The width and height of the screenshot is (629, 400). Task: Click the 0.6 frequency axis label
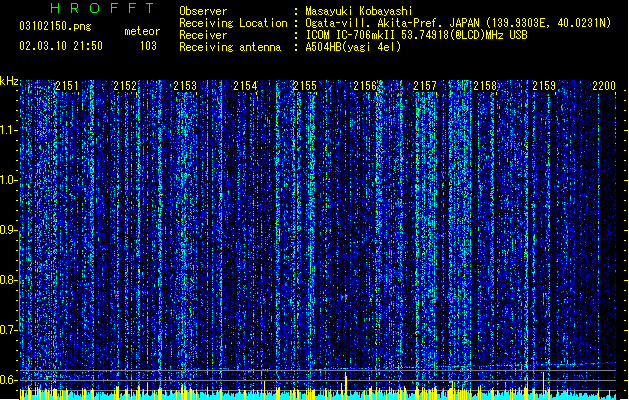[8, 380]
